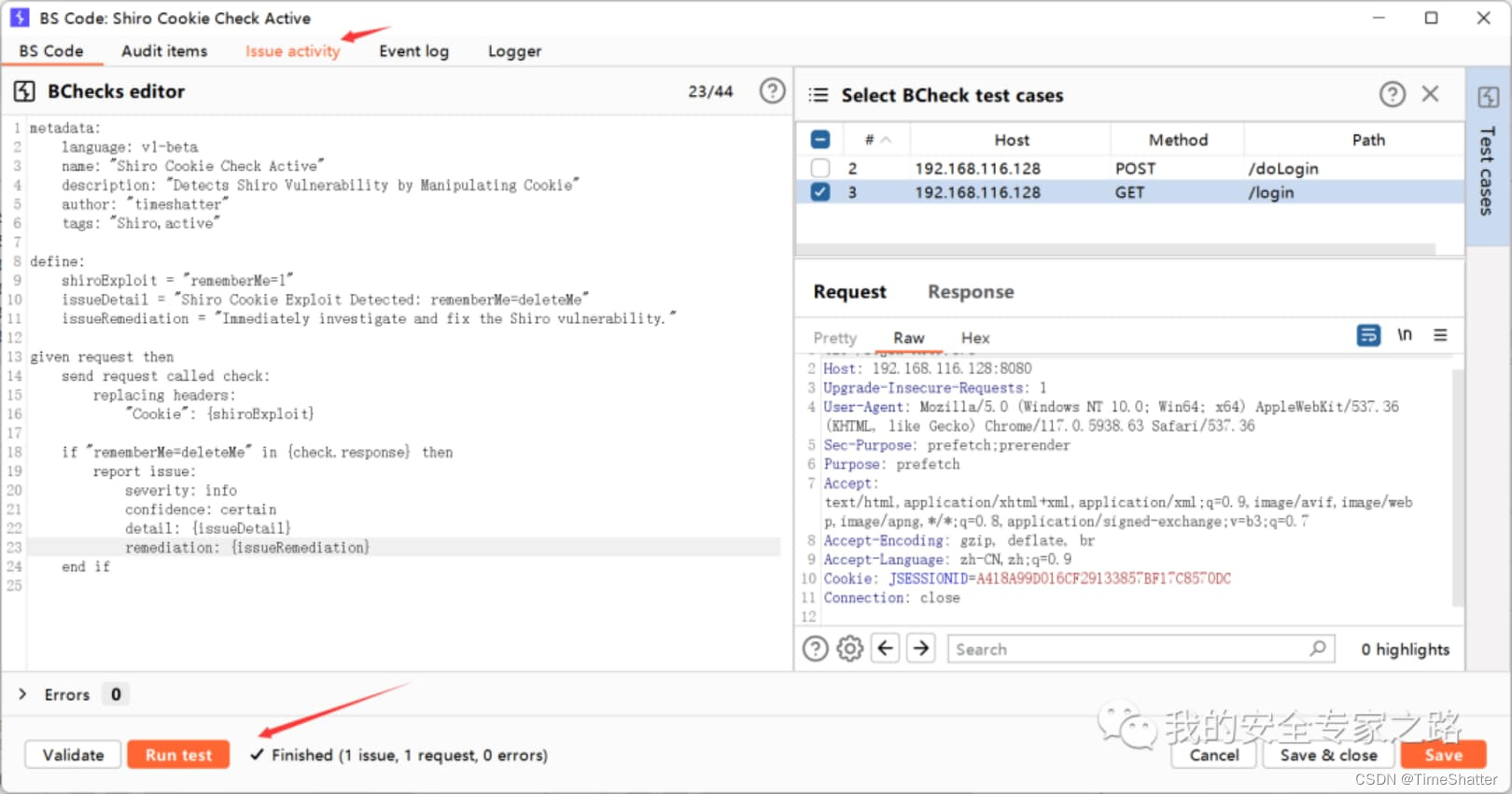Click the orange Save button
Image resolution: width=1512 pixels, height=794 pixels.
[x=1443, y=755]
